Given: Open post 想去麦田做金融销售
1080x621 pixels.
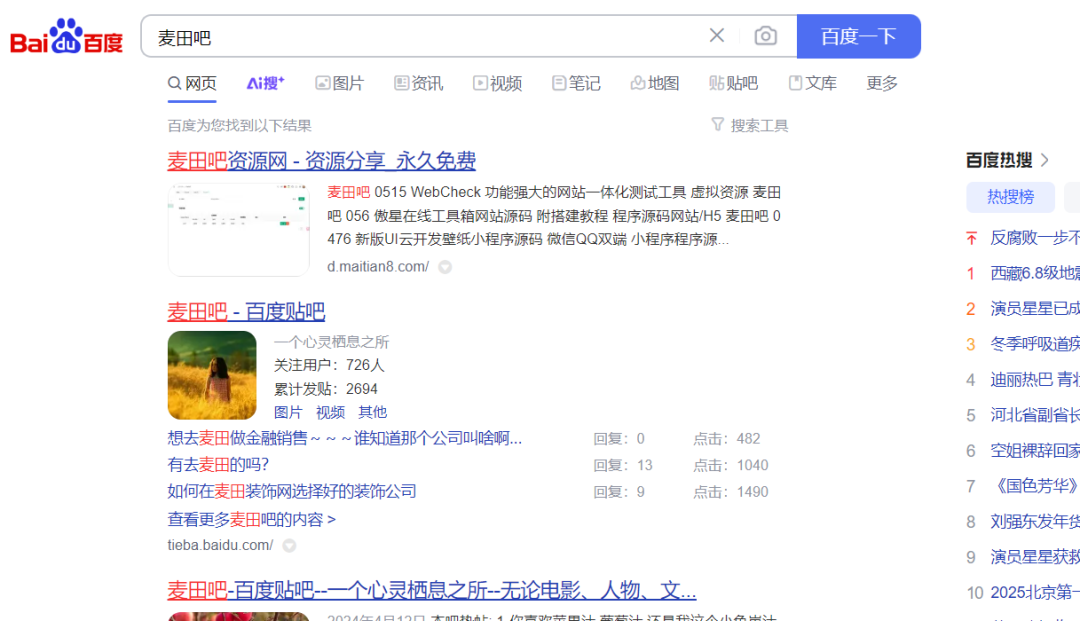Looking at the screenshot, I should (344, 439).
